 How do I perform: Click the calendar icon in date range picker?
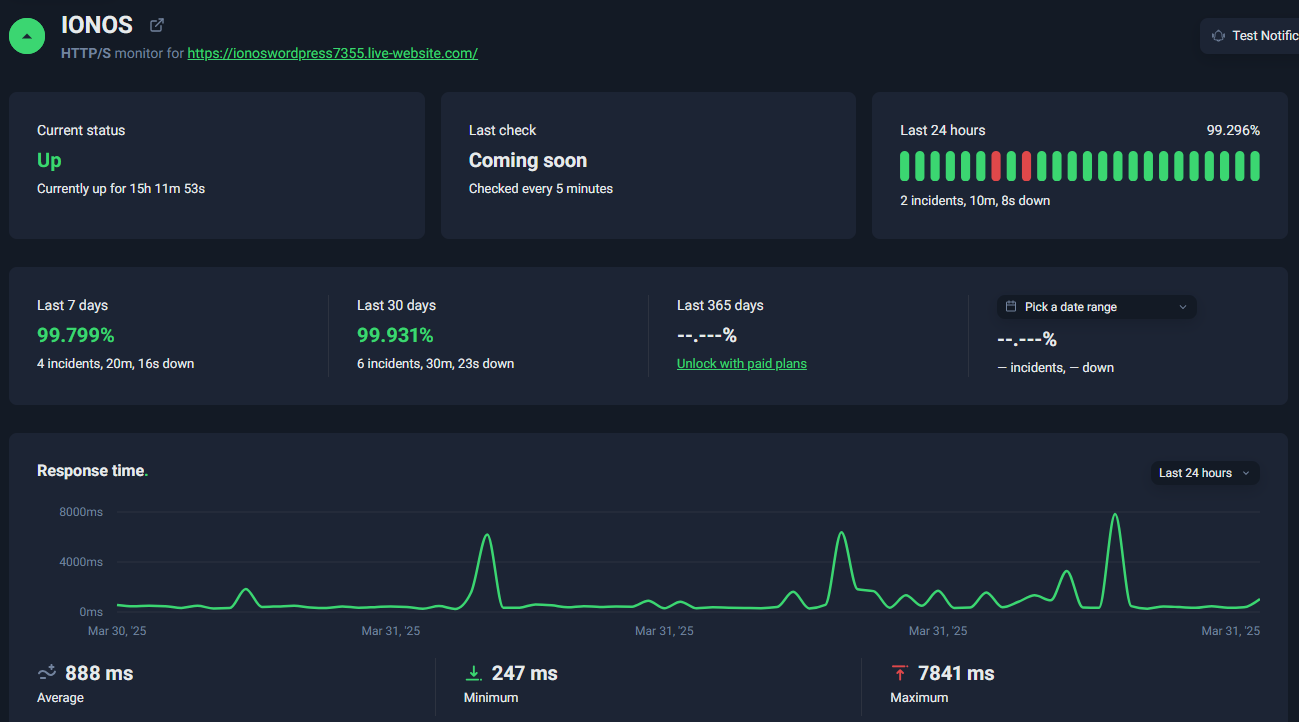click(1011, 307)
